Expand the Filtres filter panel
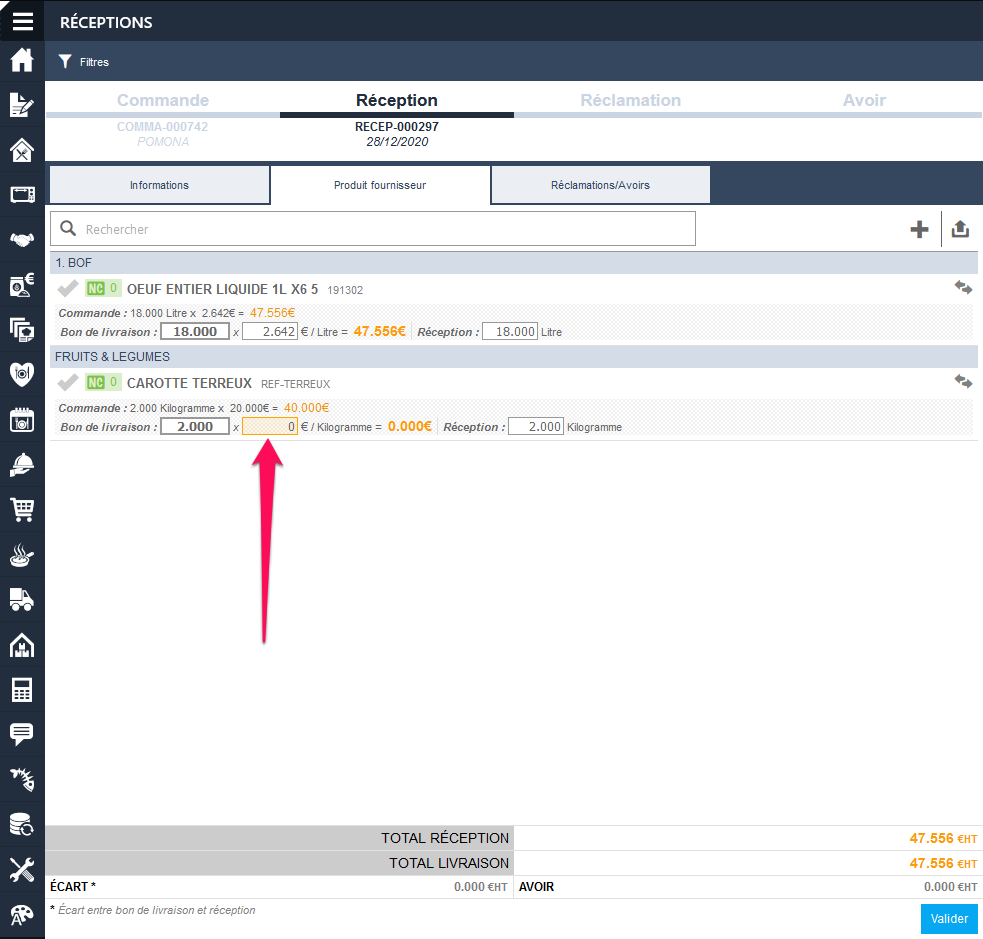983x939 pixels. click(84, 62)
